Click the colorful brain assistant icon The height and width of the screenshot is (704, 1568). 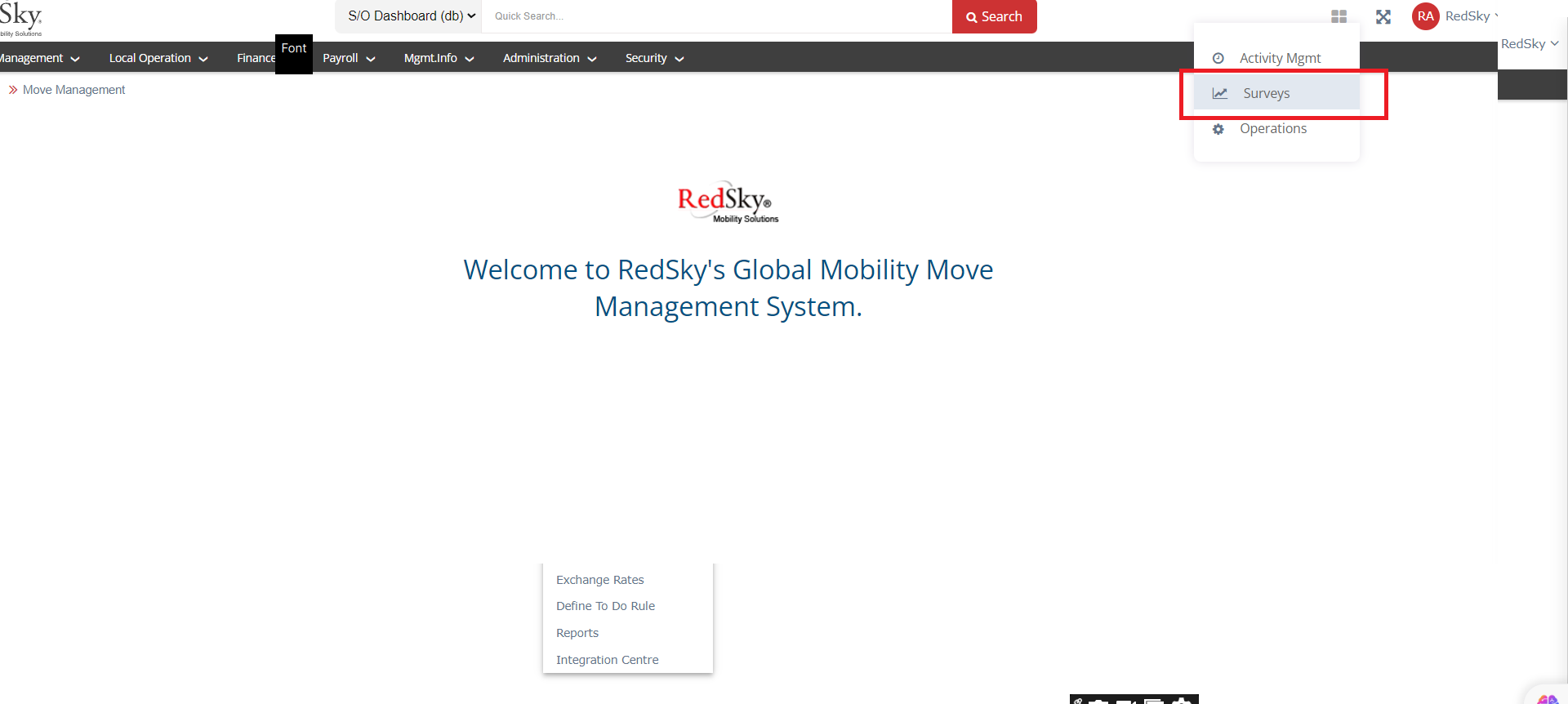pos(1548,699)
